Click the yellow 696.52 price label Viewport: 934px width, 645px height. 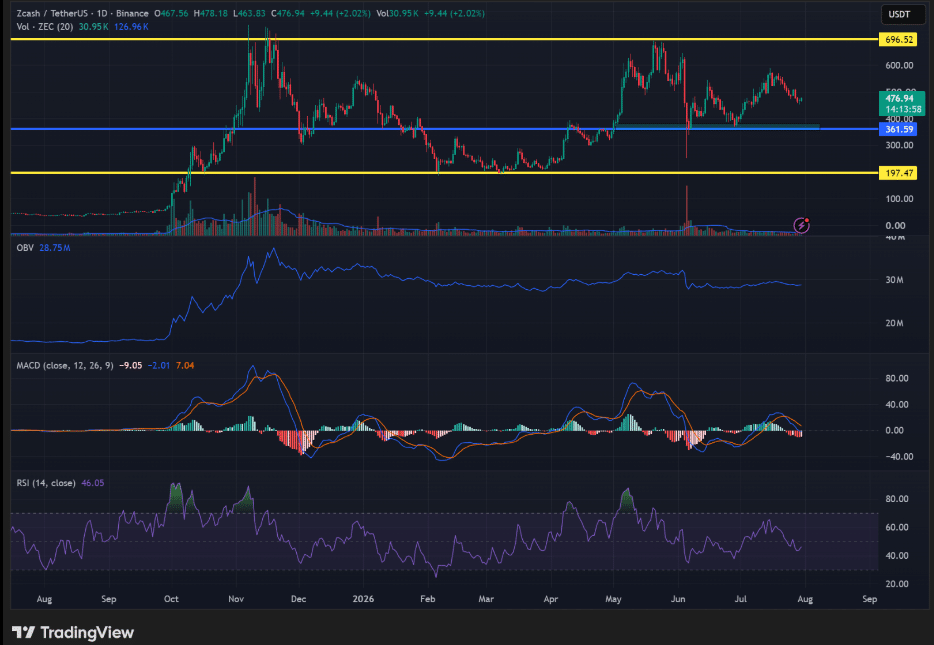pyautogui.click(x=899, y=40)
